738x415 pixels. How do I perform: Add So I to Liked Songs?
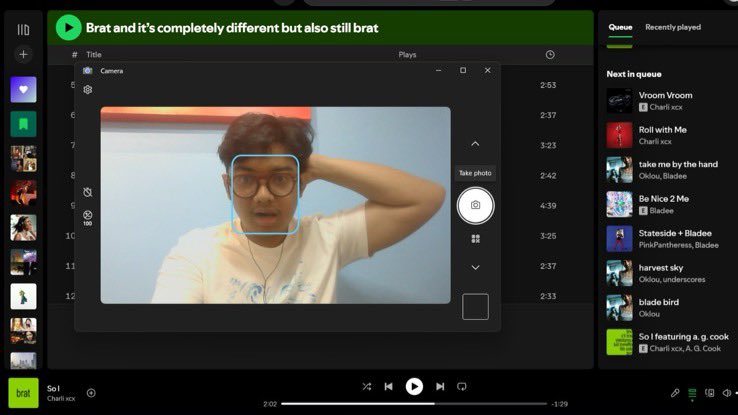pyautogui.click(x=91, y=393)
